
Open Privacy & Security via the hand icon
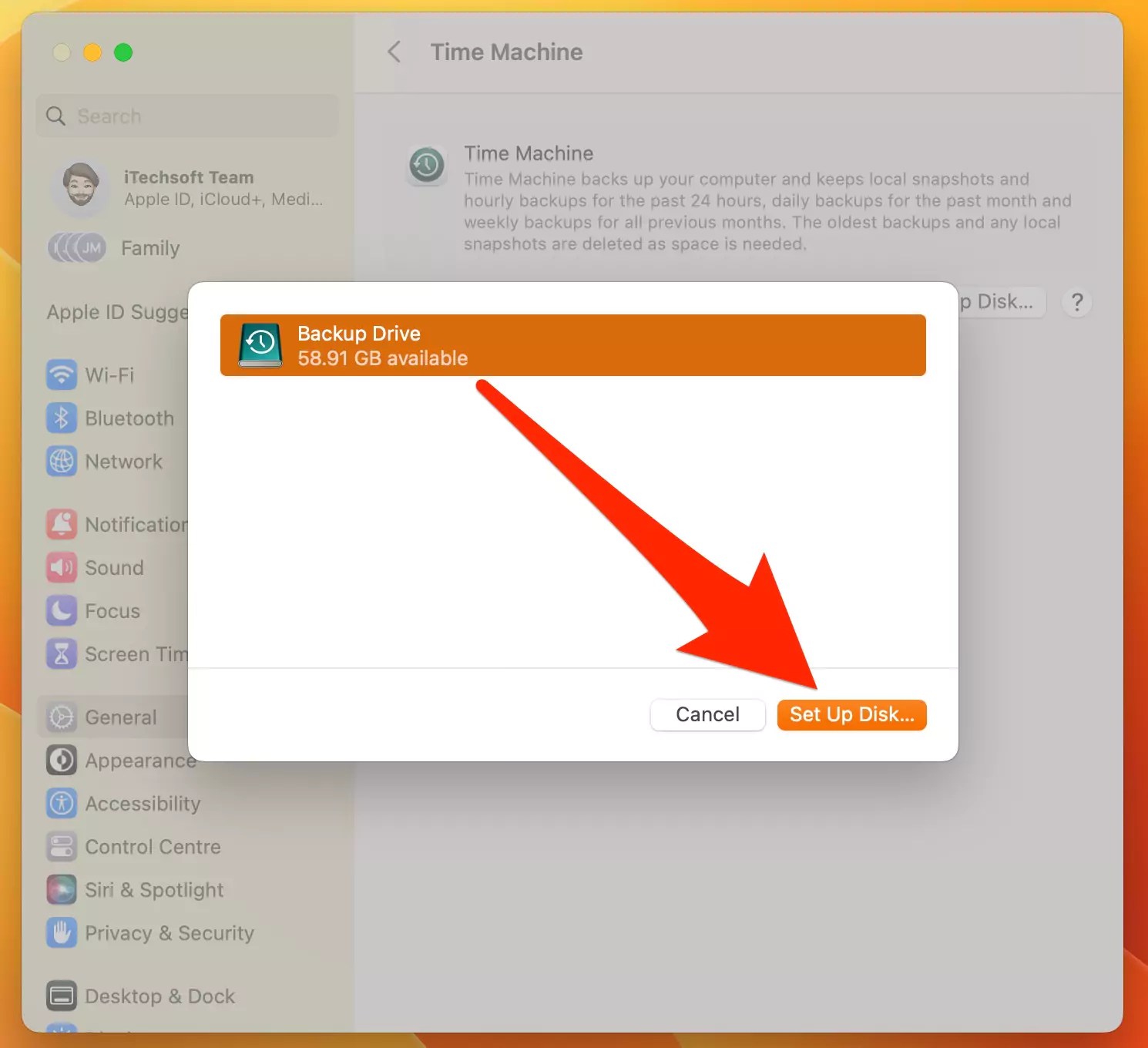tap(61, 933)
